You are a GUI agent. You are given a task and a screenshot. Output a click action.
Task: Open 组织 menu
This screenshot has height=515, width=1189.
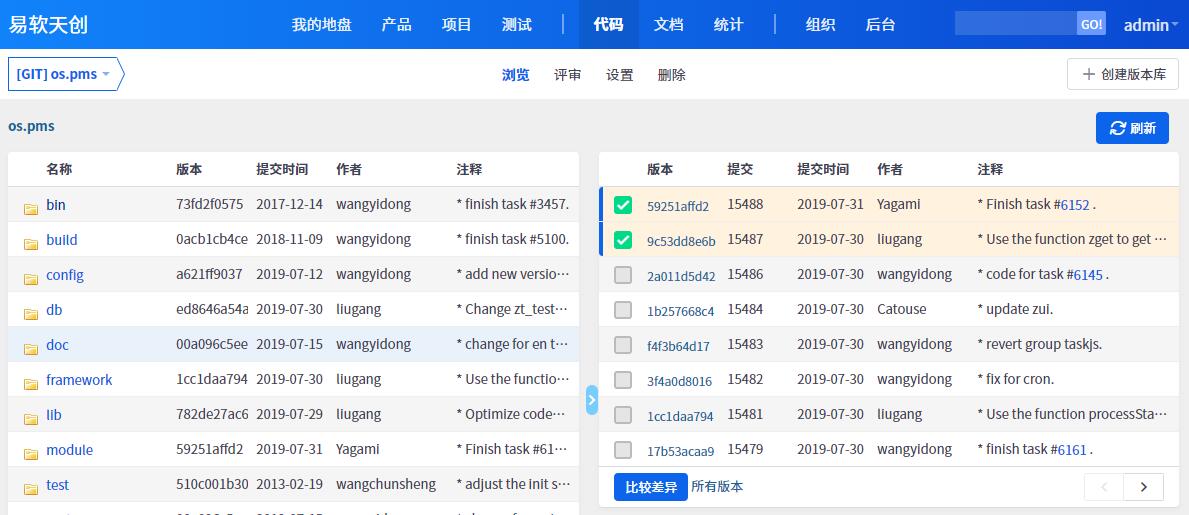click(820, 24)
